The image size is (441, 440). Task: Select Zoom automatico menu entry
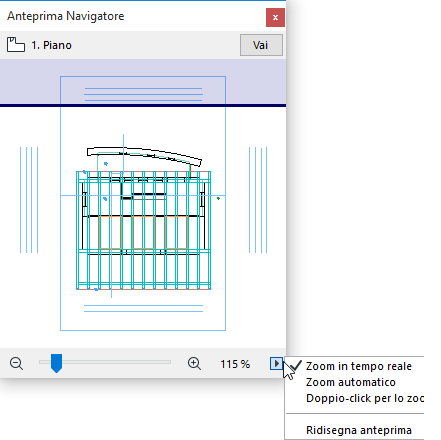tap(355, 382)
